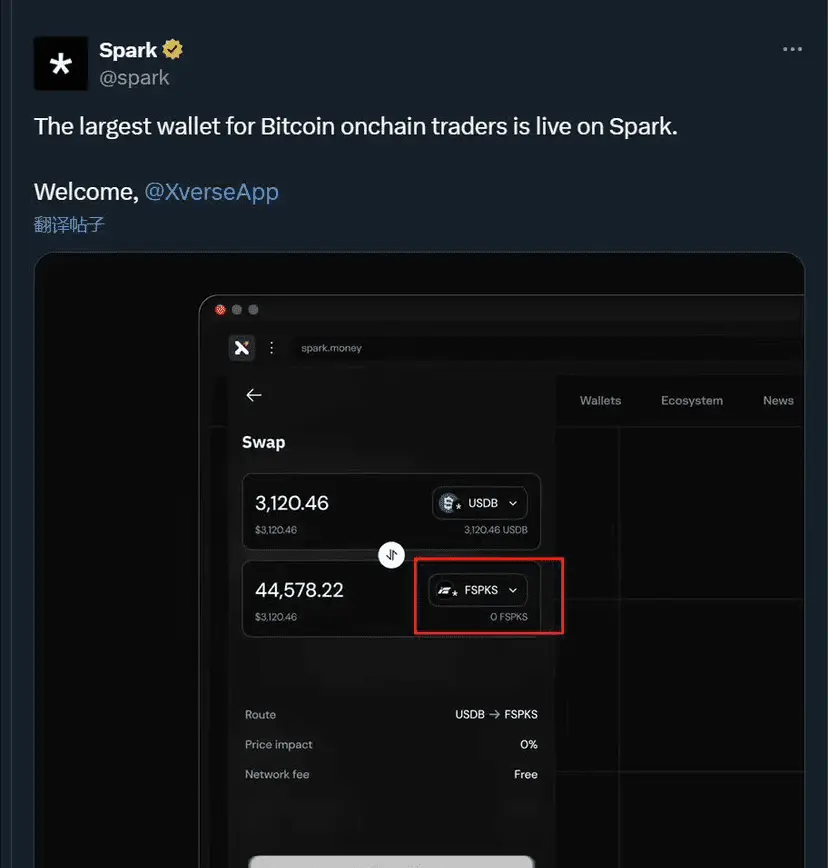Open the News tab
This screenshot has width=828, height=868.
[x=778, y=401]
